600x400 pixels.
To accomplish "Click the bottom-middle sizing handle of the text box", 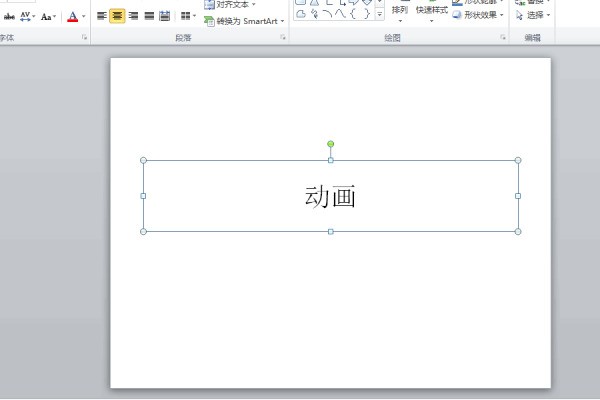I will click(331, 232).
